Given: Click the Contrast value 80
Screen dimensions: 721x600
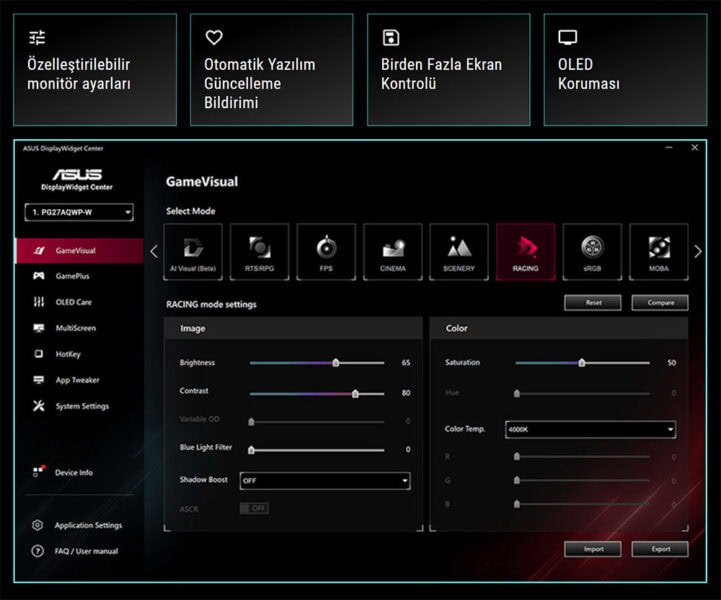Looking at the screenshot, I should [406, 393].
